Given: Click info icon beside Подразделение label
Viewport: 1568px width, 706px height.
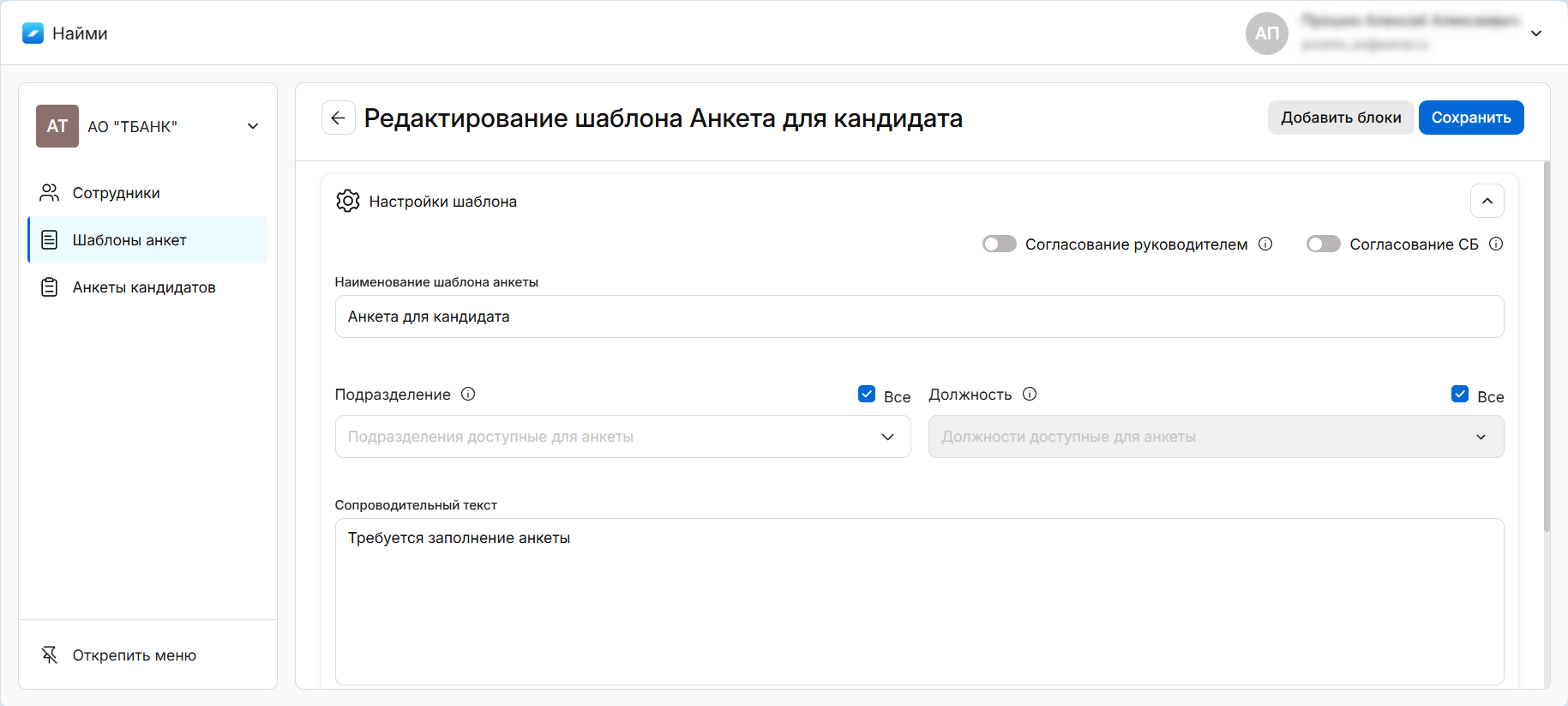Looking at the screenshot, I should click(x=468, y=395).
